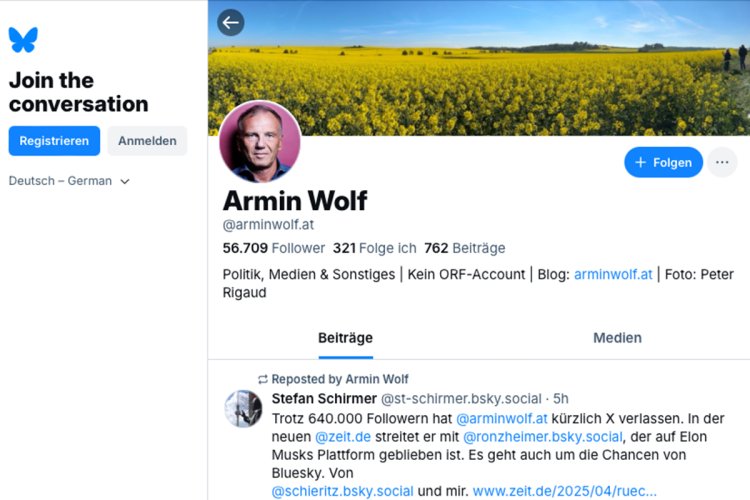Click Armin Wolf's profile avatar
Screen dimensions: 750x500
pyautogui.click(x=260, y=142)
